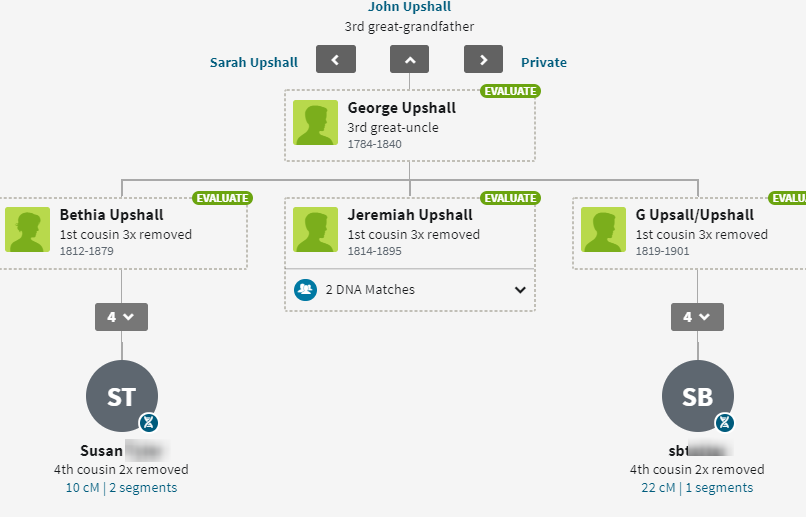
Task: Click the up arrow navigation button
Action: [x=409, y=60]
